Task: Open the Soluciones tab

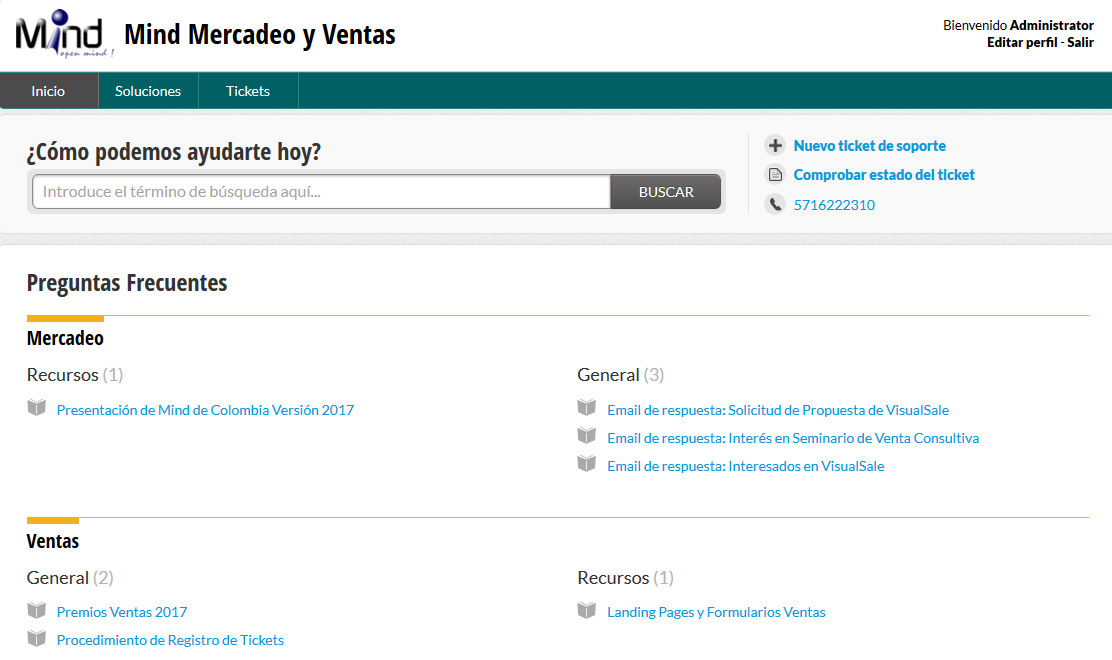Action: 148,91
